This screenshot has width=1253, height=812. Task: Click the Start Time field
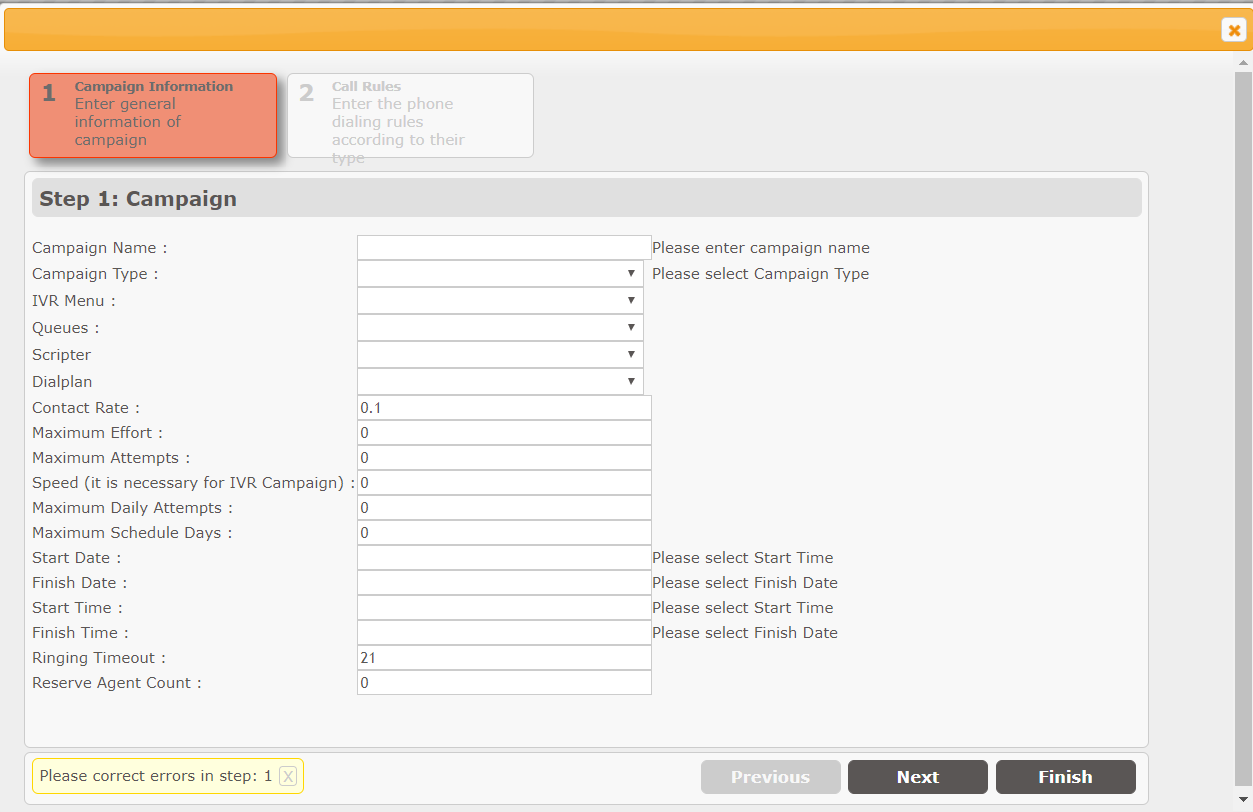click(x=504, y=608)
